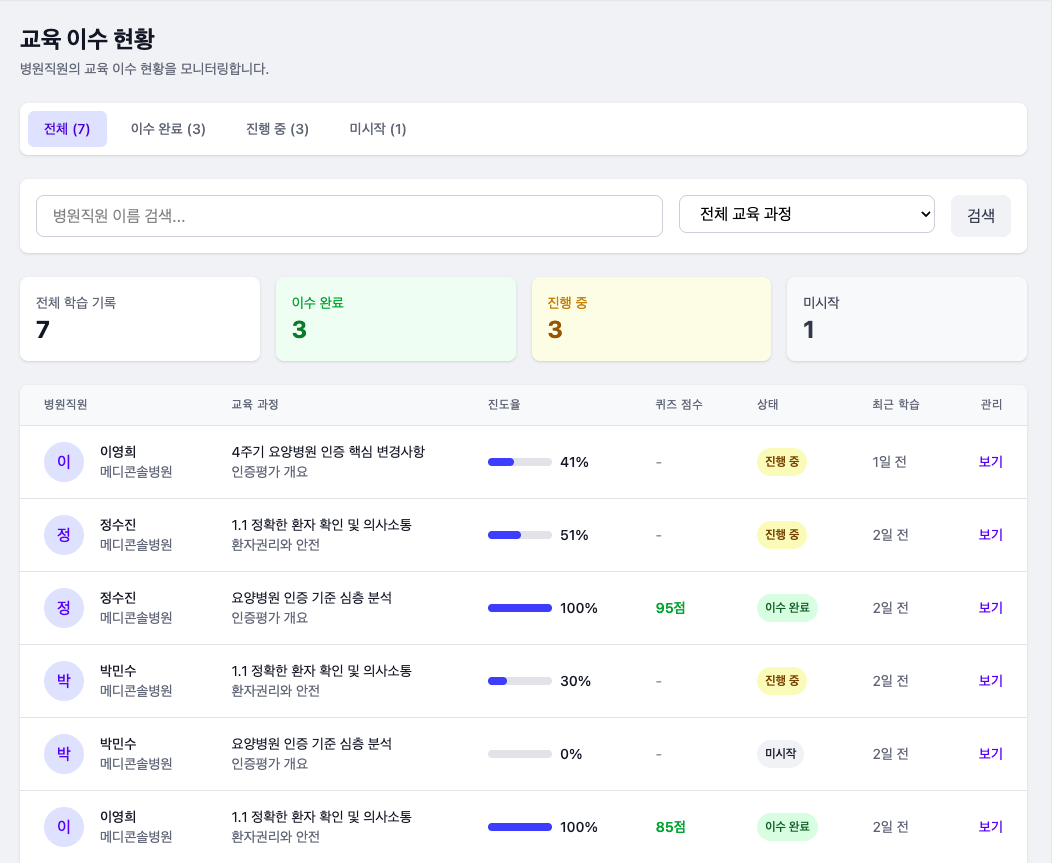Click the 41% progress bar

519,462
